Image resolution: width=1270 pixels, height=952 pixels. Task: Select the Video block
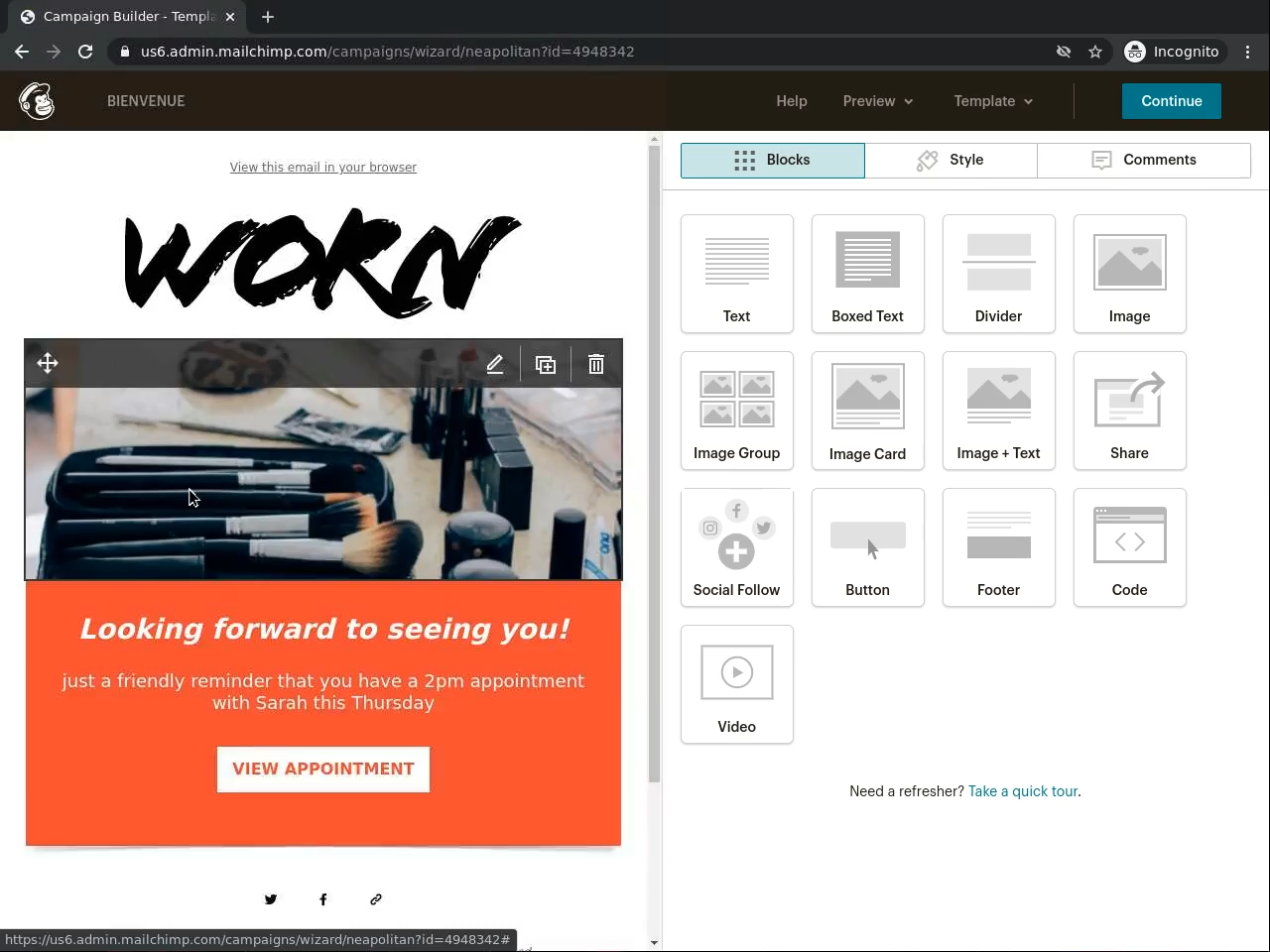click(737, 684)
